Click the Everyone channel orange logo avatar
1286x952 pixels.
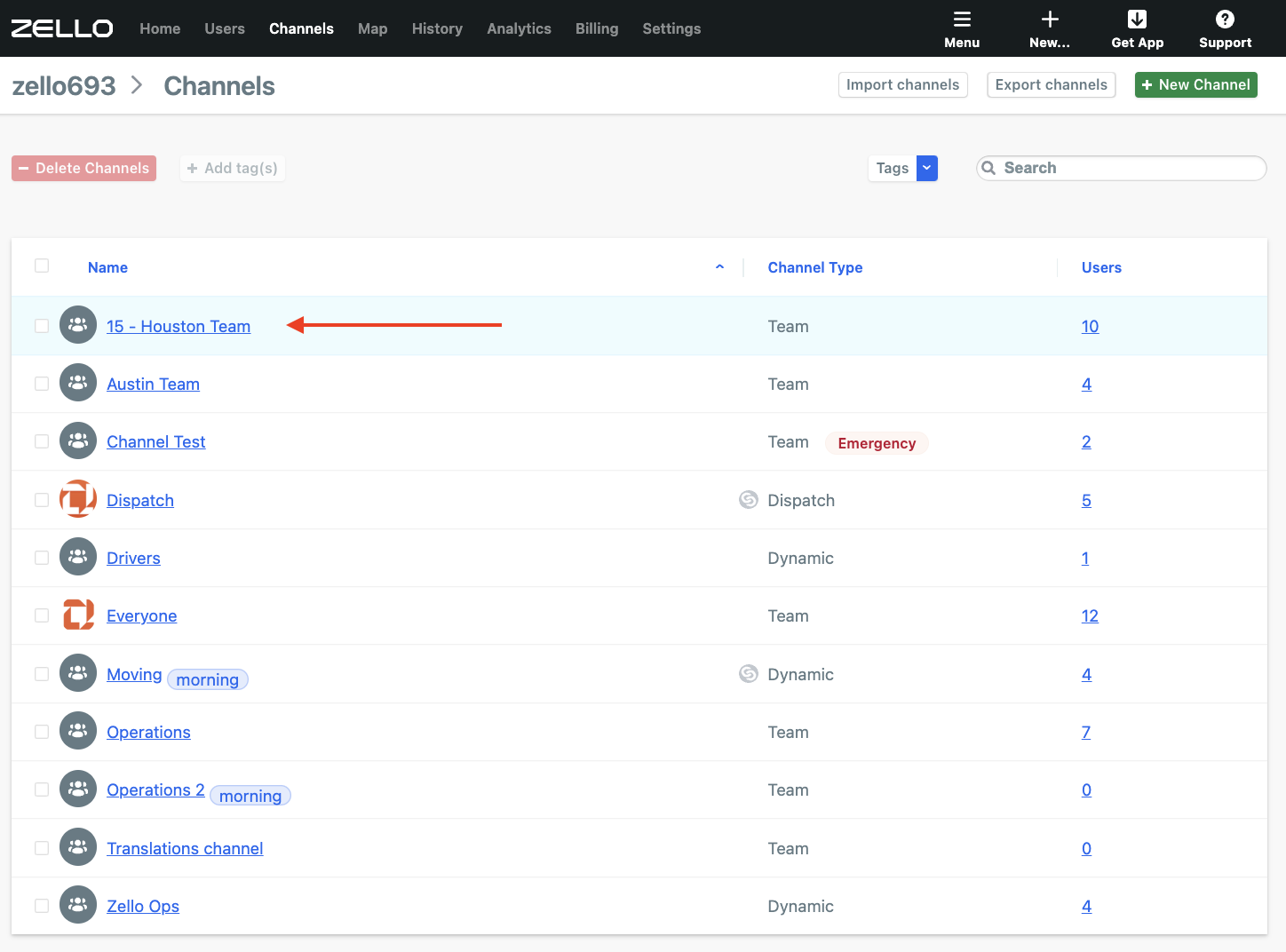tap(78, 615)
